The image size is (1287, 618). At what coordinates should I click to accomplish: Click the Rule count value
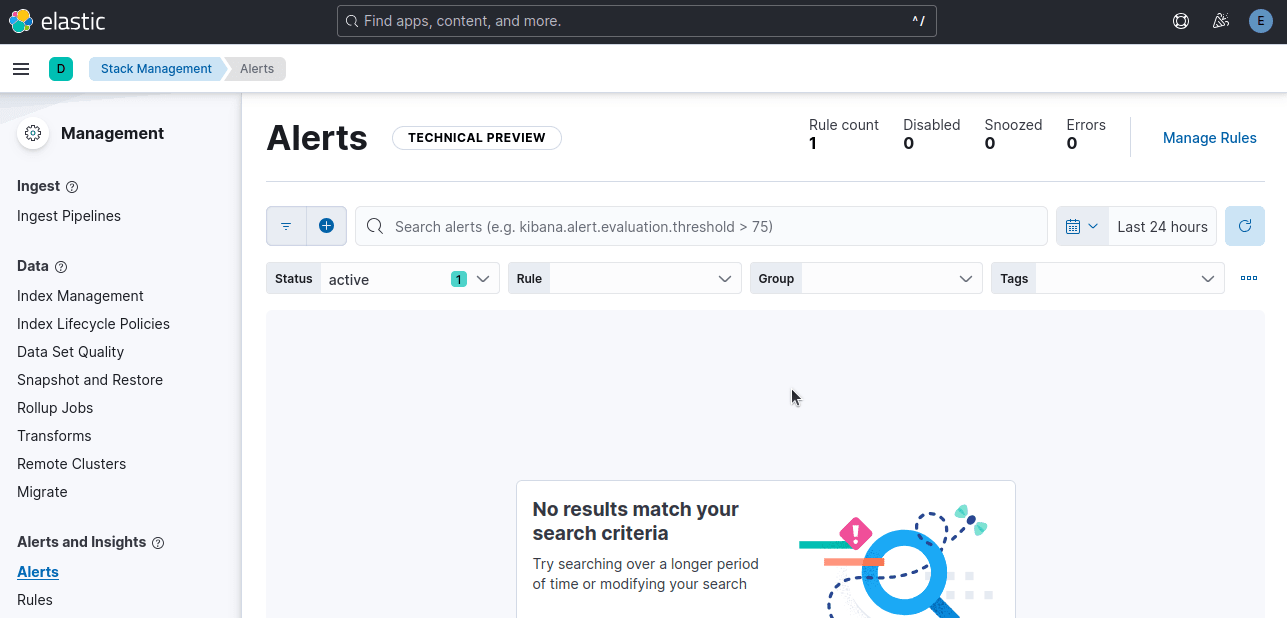tap(813, 144)
